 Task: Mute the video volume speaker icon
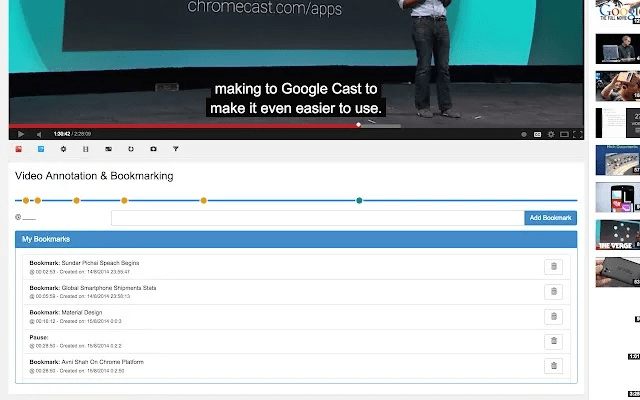point(37,133)
